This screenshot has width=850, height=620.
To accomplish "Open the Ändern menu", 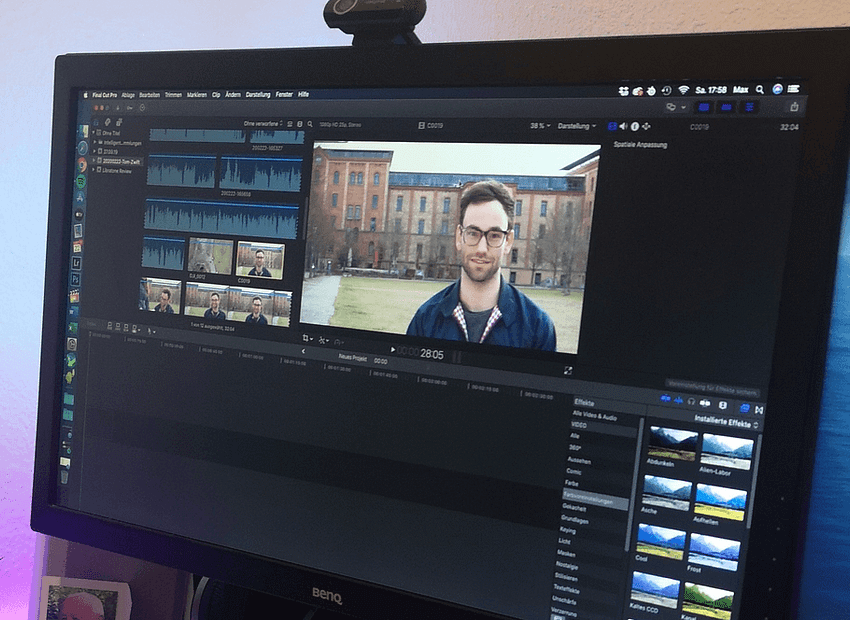I will tap(233, 94).
